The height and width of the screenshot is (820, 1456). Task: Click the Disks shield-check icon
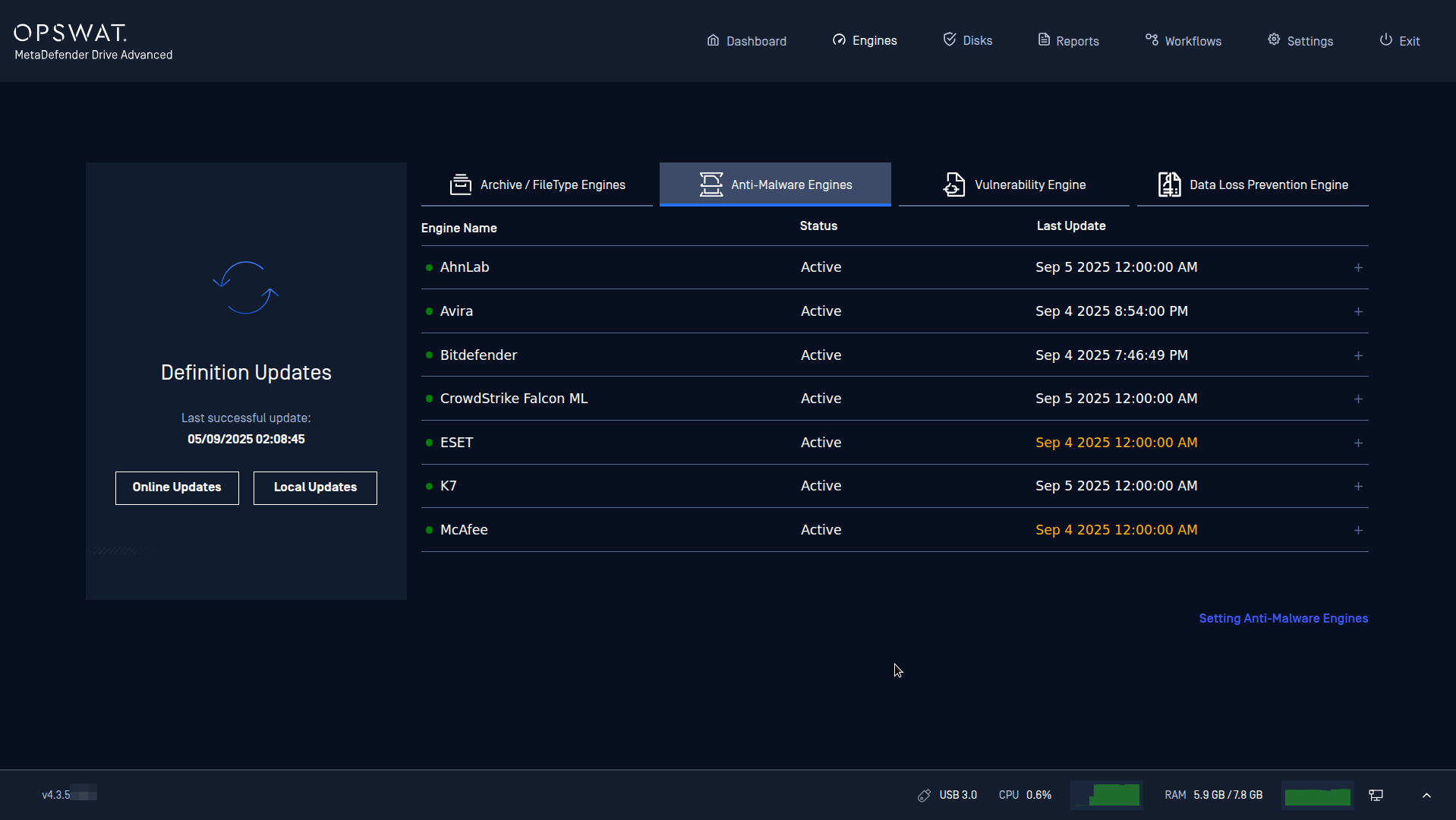tap(950, 39)
